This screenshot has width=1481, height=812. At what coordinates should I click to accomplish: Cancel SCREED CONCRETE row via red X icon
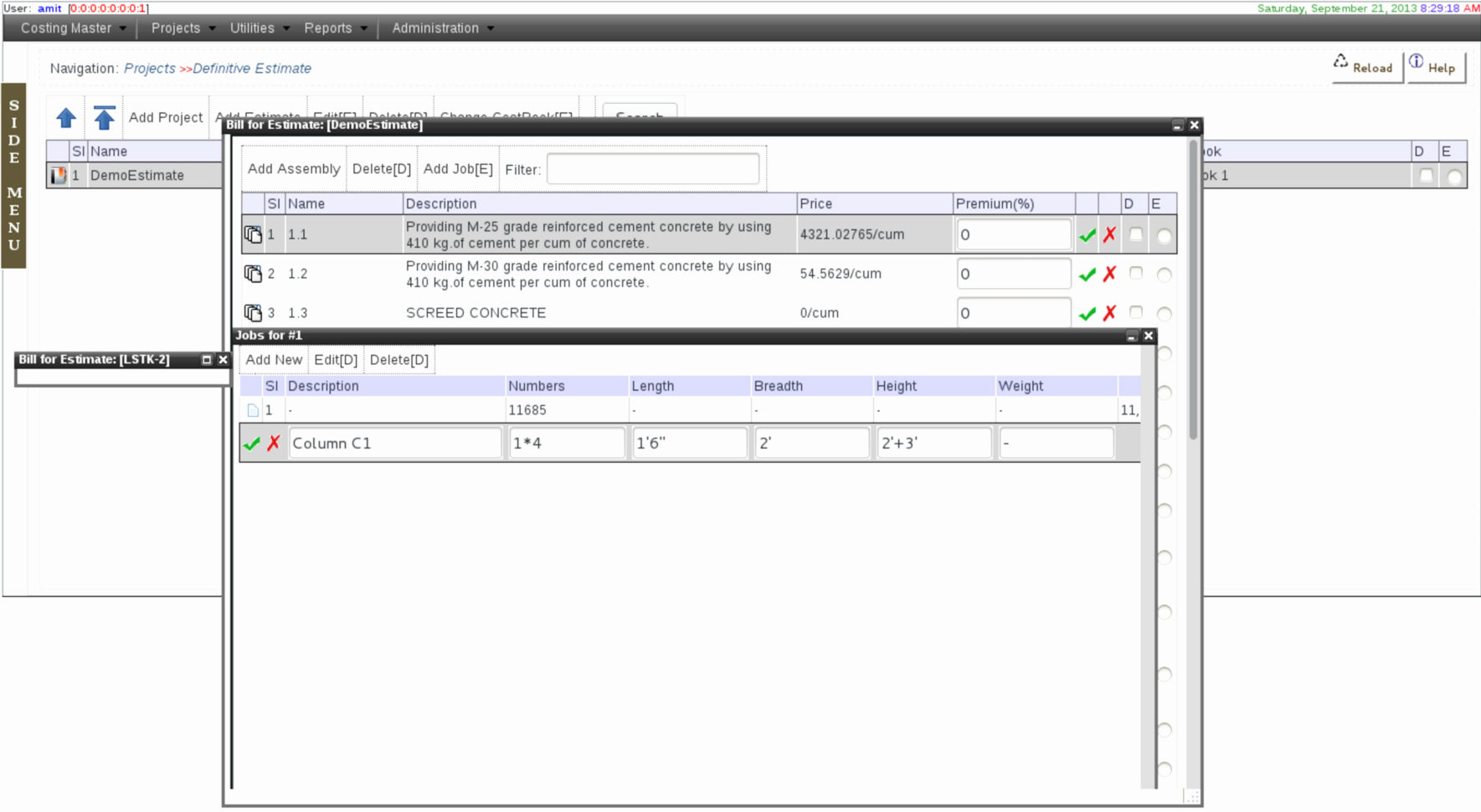[1109, 313]
